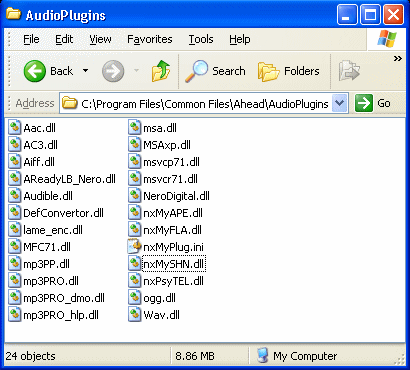Viewport: 410px width, 370px height.
Task: Open the Forward history dropdown arrow
Action: [136, 71]
